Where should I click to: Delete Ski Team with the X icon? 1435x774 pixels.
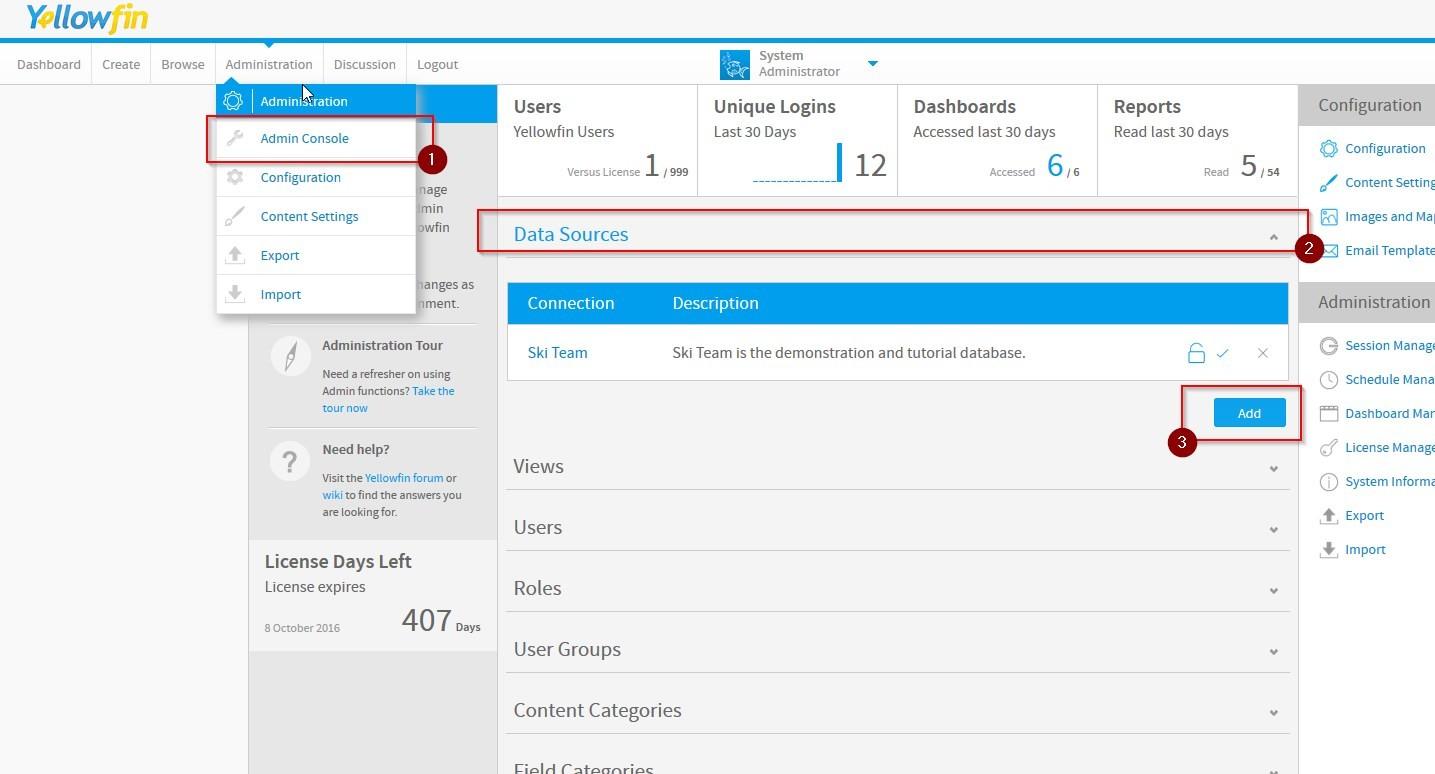[x=1263, y=353]
